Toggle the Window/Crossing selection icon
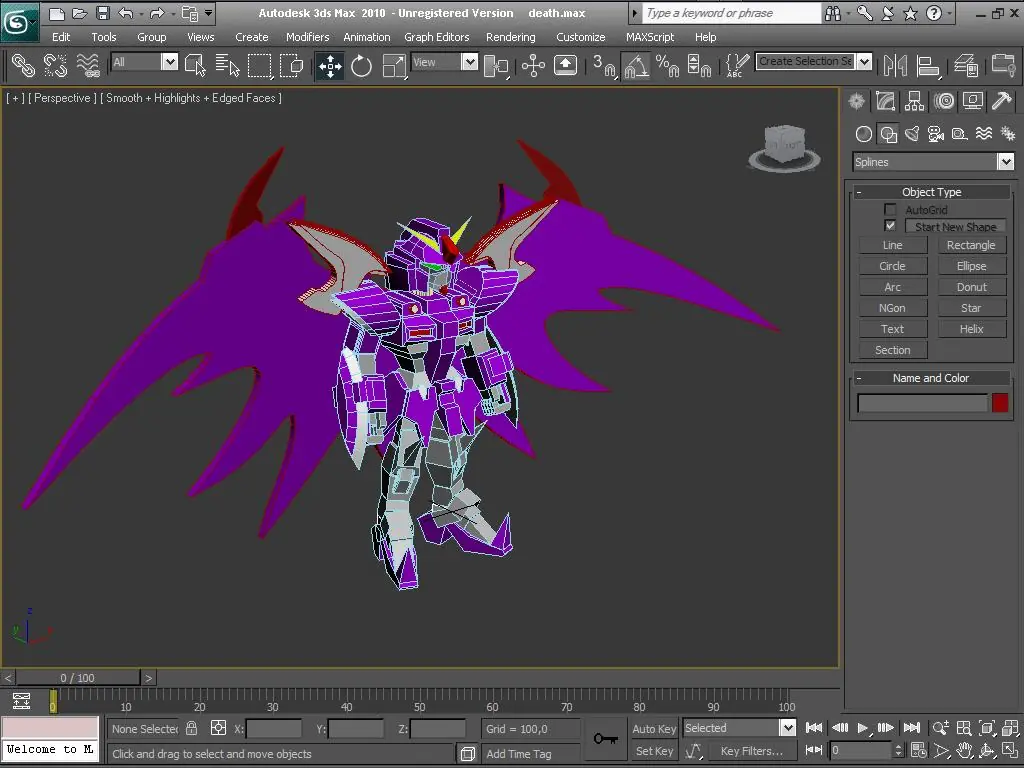Image resolution: width=1024 pixels, height=768 pixels. point(291,65)
